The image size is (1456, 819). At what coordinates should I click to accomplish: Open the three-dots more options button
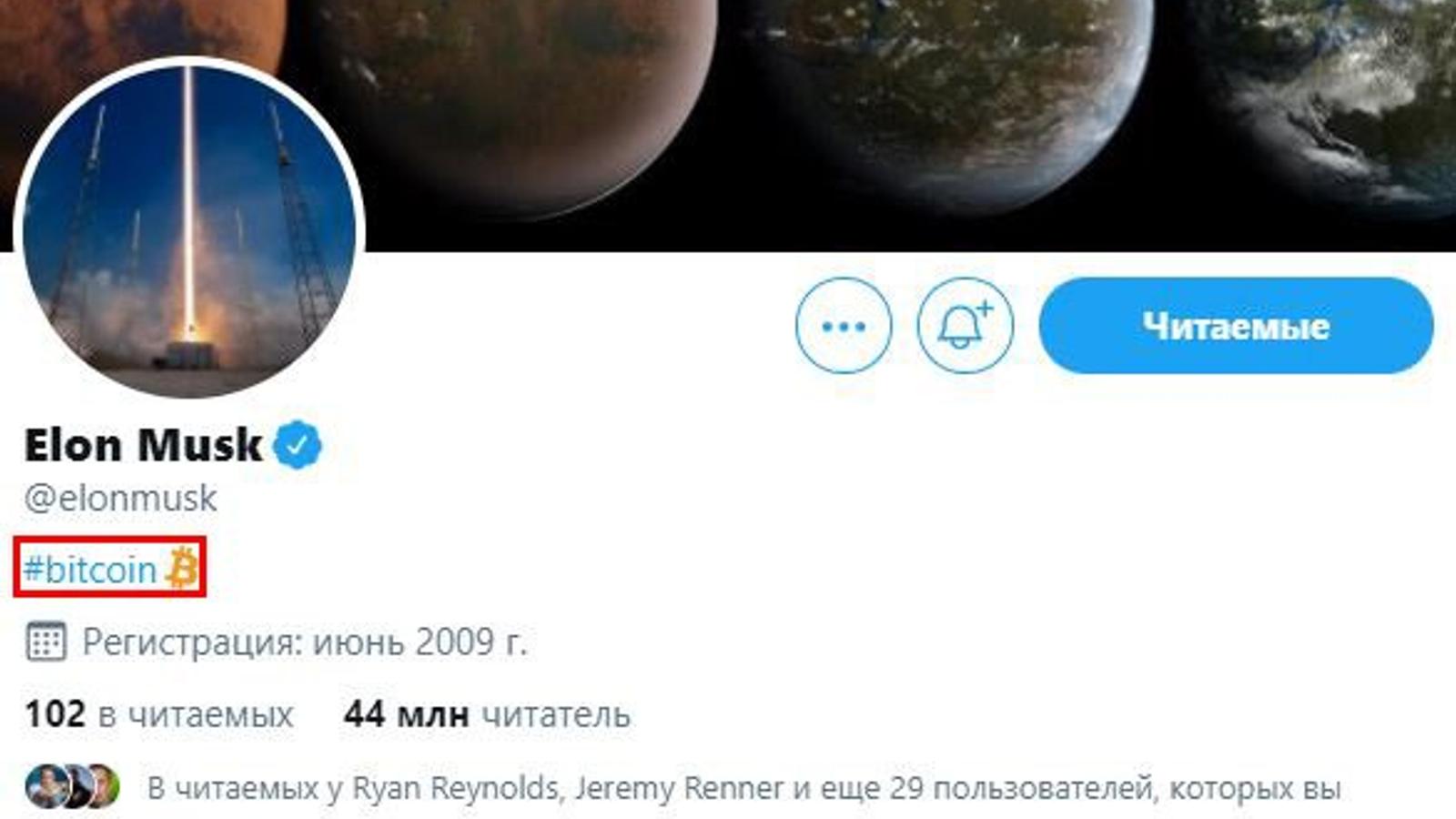tap(844, 326)
